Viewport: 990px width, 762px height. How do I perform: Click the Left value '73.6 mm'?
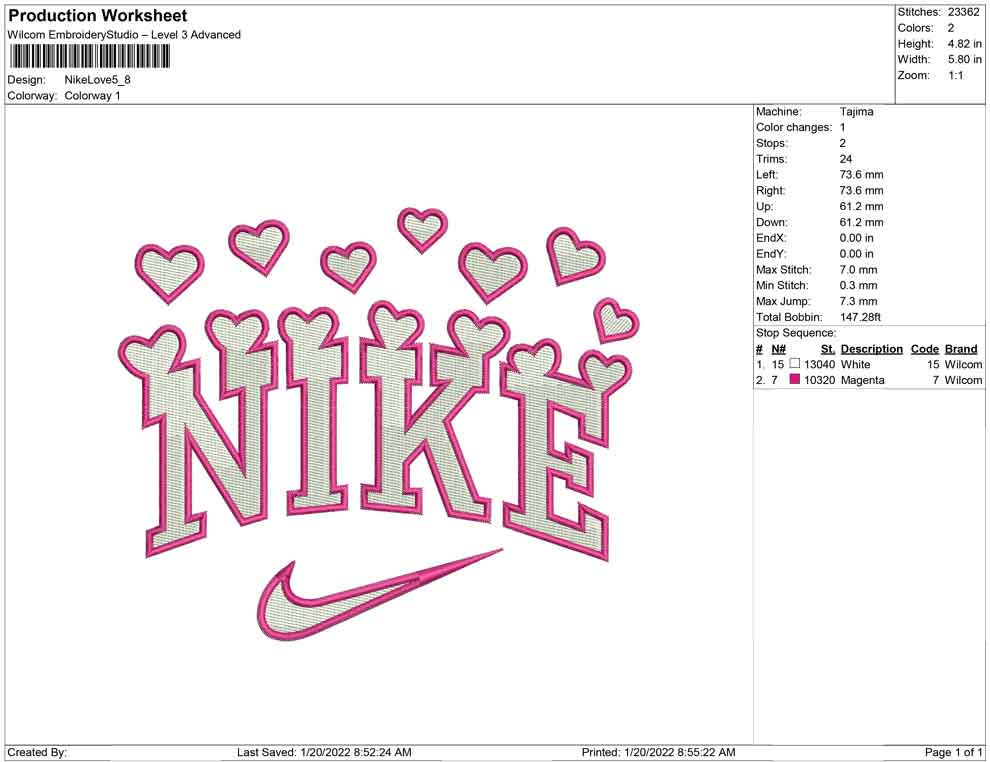point(861,174)
